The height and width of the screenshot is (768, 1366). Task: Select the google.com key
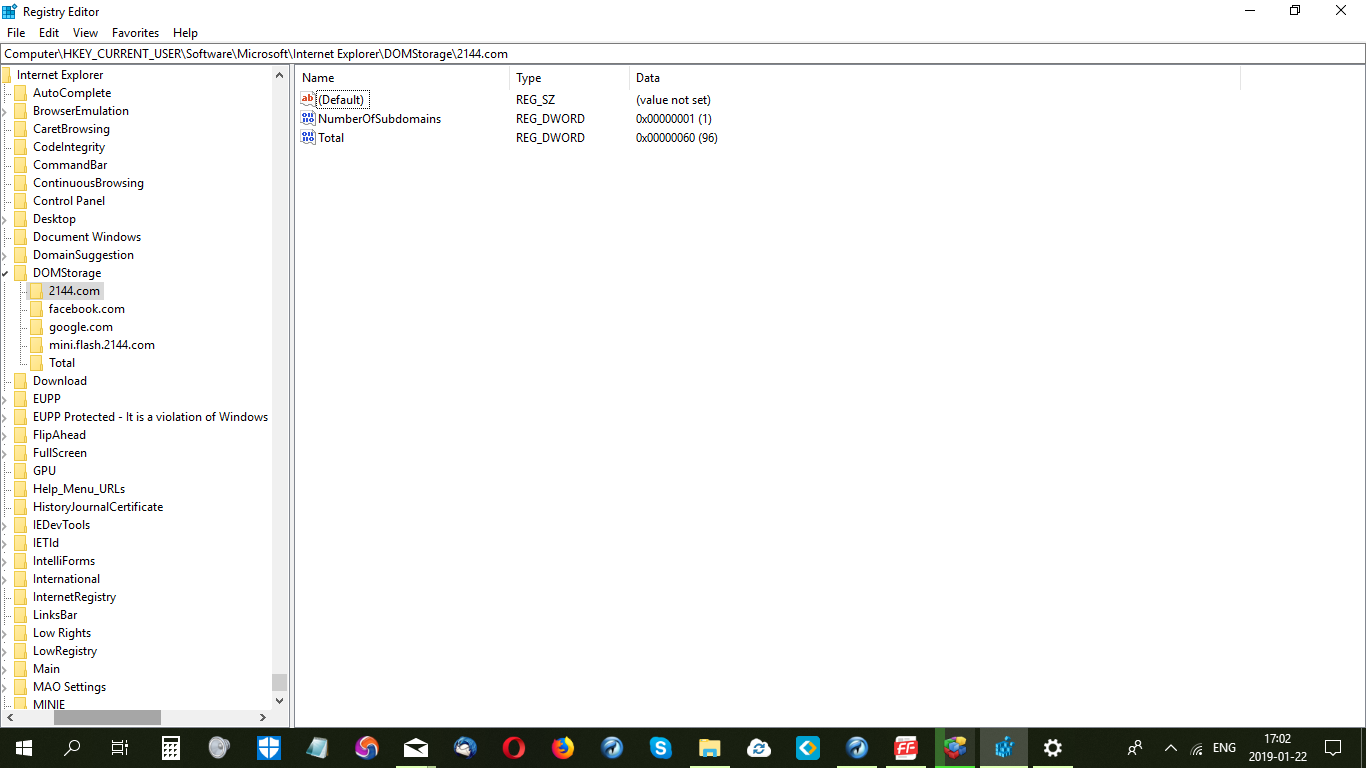click(81, 327)
